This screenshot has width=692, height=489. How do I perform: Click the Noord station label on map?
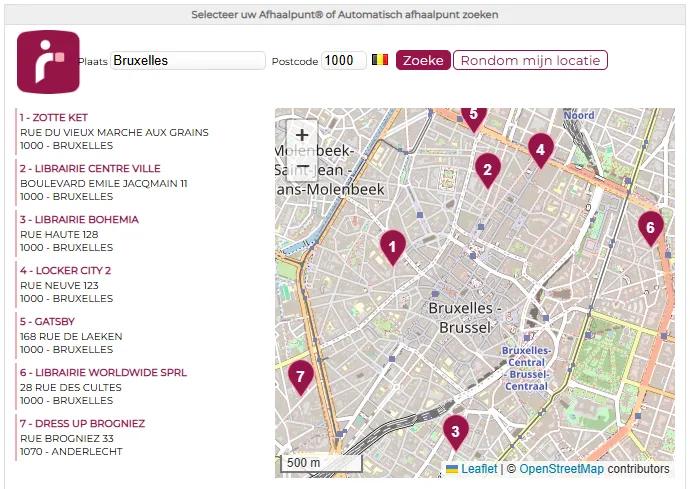pyautogui.click(x=579, y=115)
